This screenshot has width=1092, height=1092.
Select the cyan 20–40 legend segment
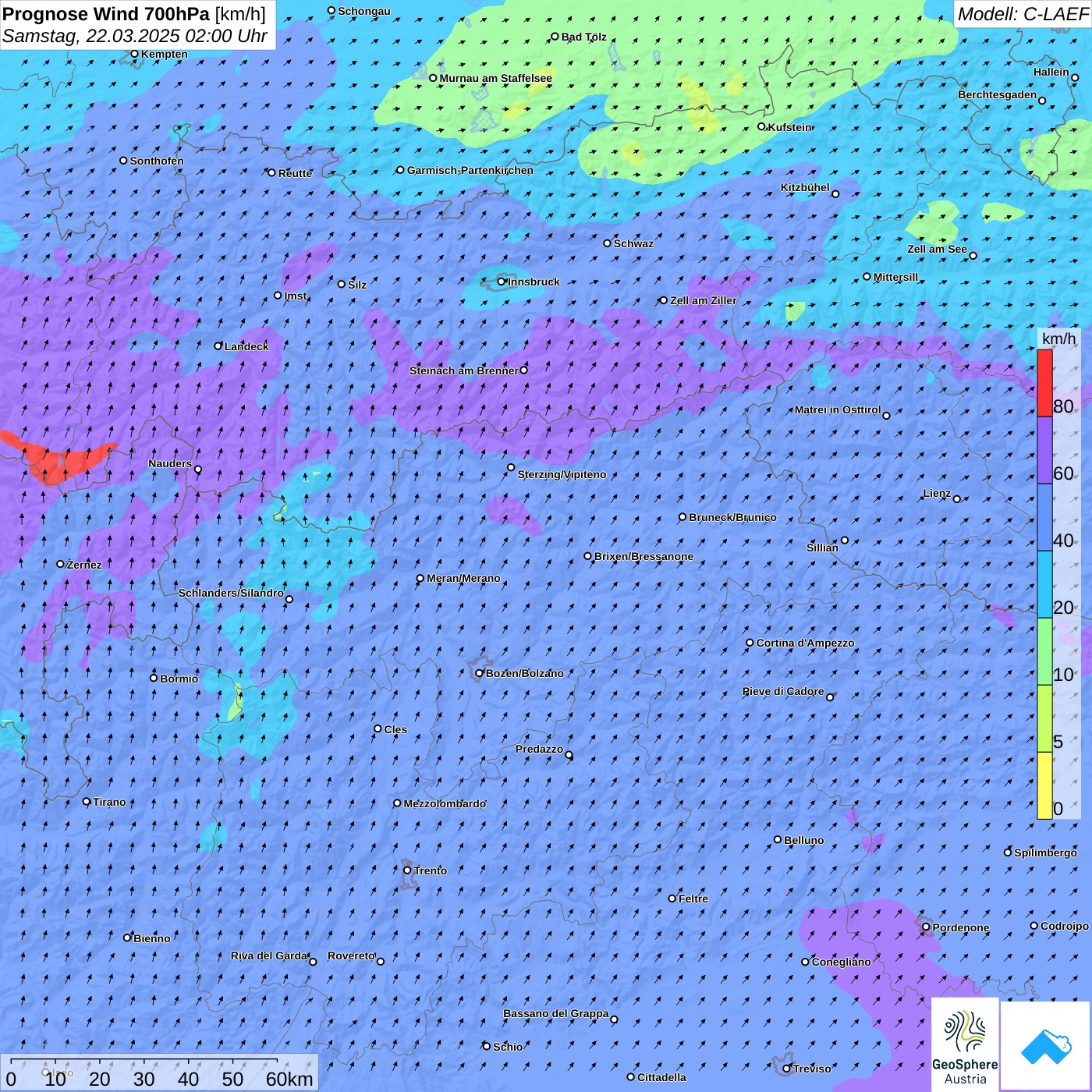[1044, 584]
